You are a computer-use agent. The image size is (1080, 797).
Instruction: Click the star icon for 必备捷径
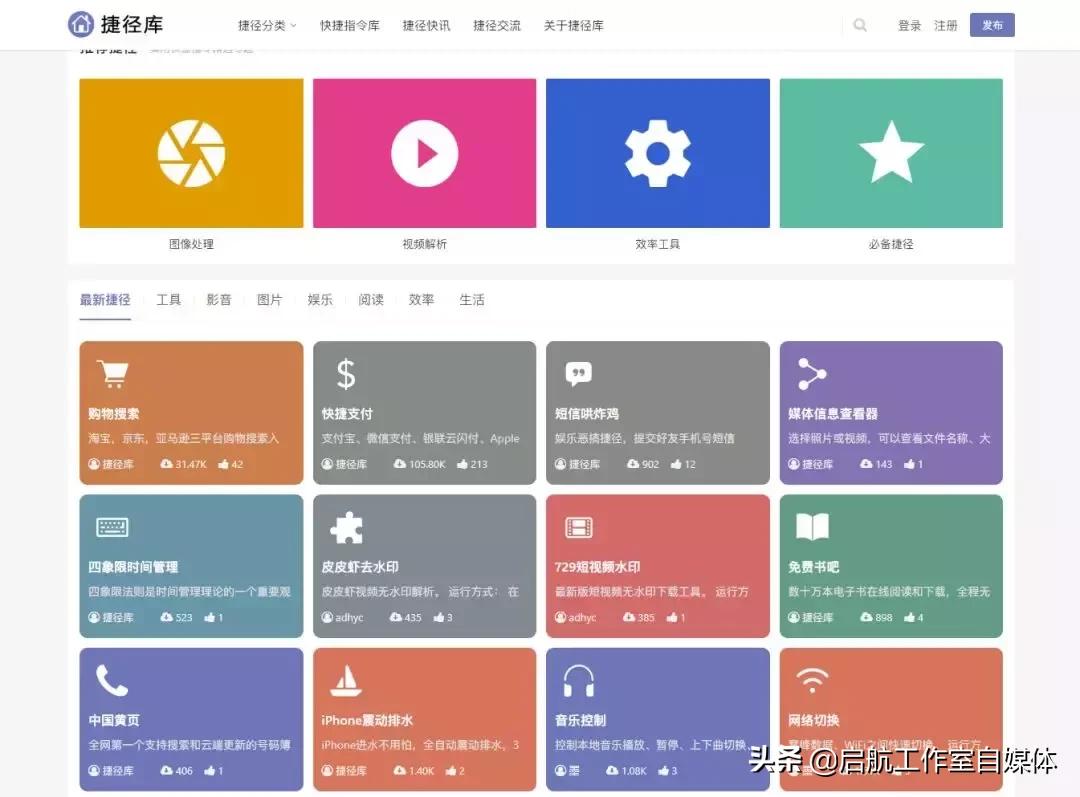[x=890, y=152]
